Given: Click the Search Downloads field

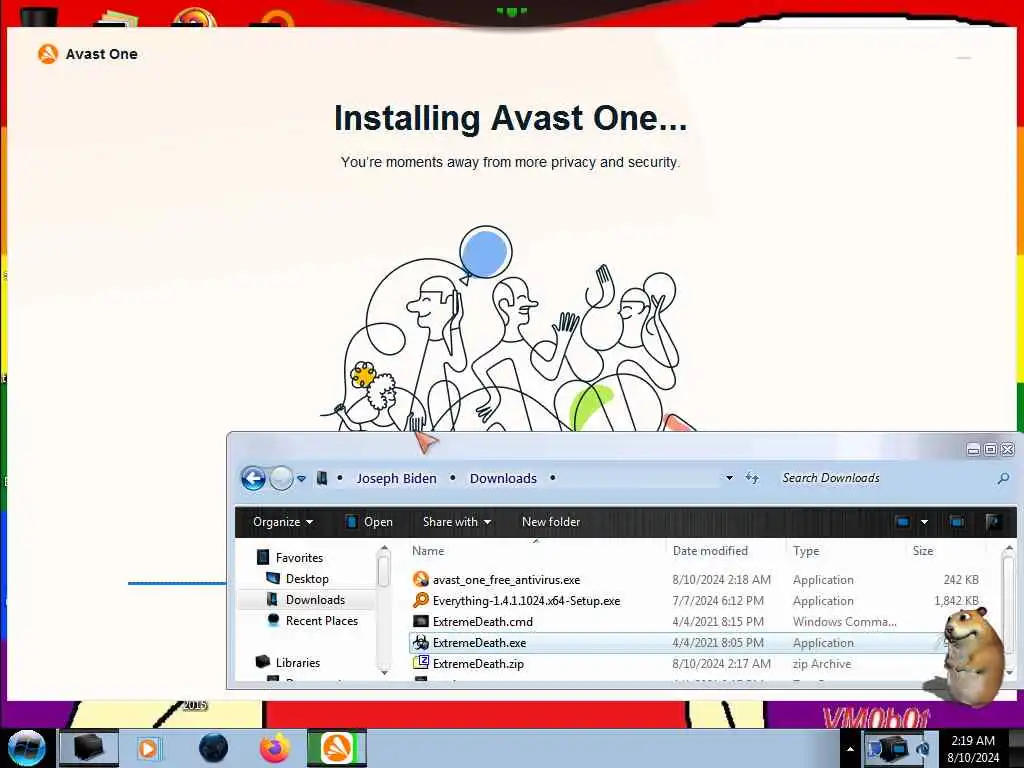Looking at the screenshot, I should click(x=885, y=478).
